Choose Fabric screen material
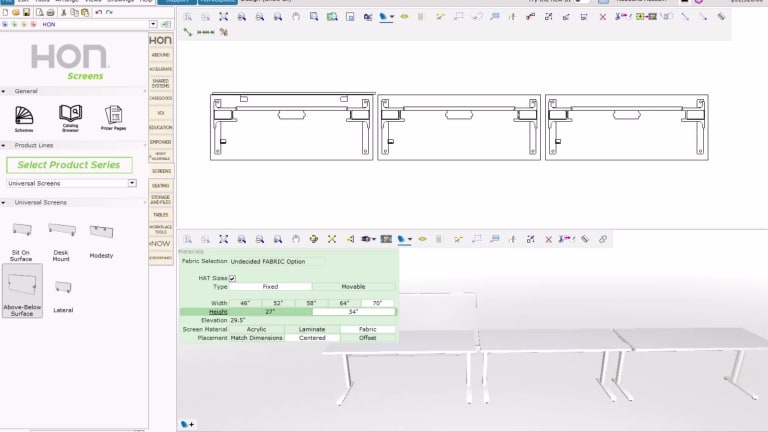768x432 pixels. point(367,329)
